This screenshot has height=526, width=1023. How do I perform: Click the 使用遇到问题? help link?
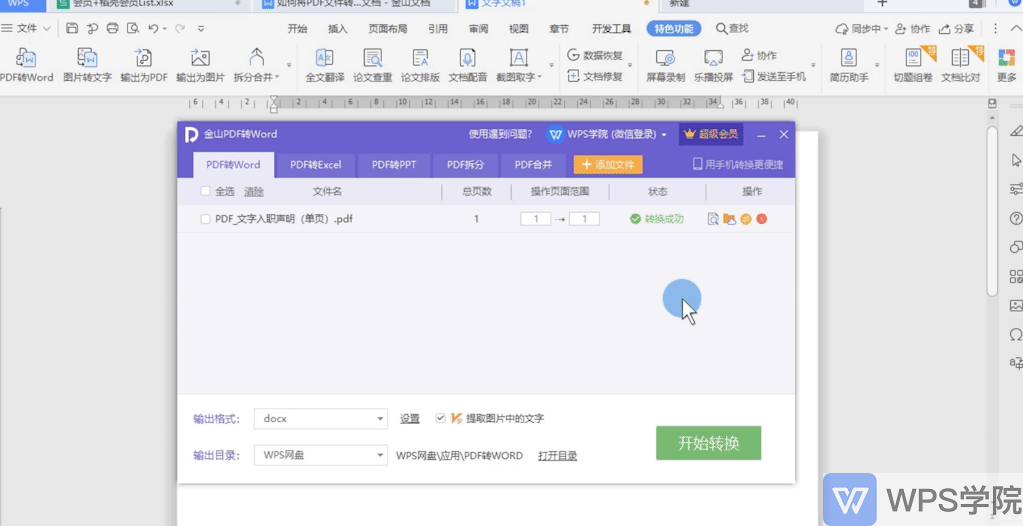pyautogui.click(x=500, y=134)
